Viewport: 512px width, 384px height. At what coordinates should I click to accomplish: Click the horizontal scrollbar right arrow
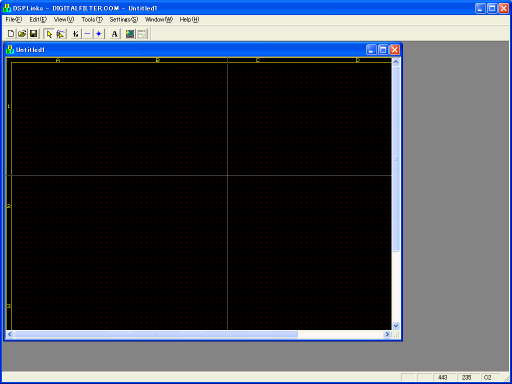click(x=387, y=334)
